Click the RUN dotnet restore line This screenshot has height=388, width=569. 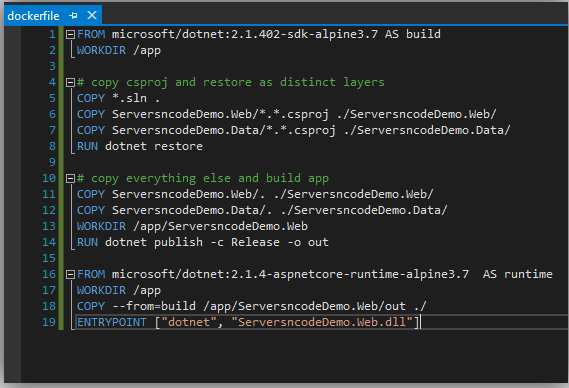pos(140,146)
